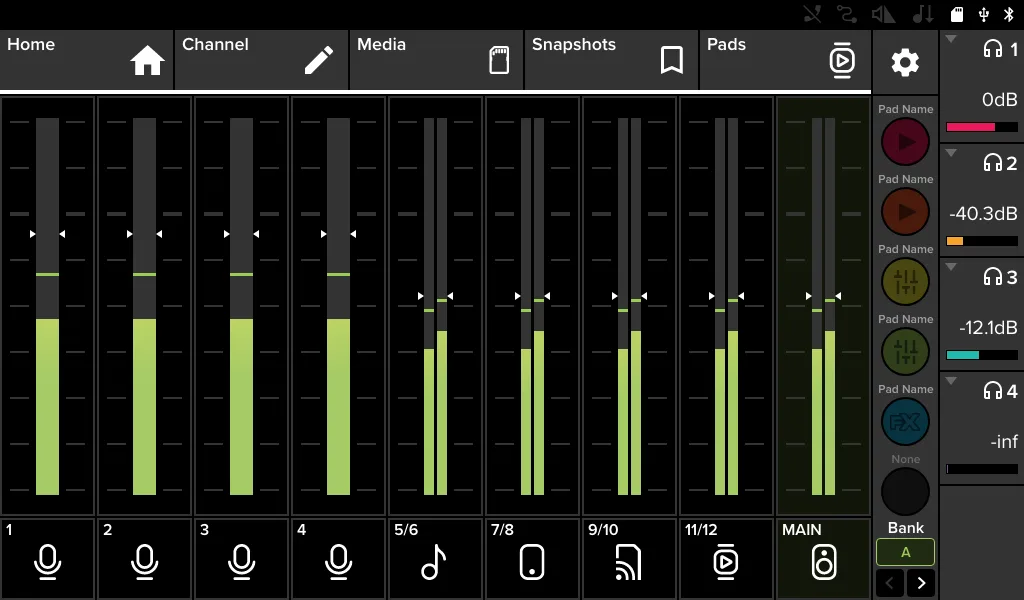Click the -40.3dB headphone 2 value
Viewport: 1024px width, 600px height.
pos(983,213)
